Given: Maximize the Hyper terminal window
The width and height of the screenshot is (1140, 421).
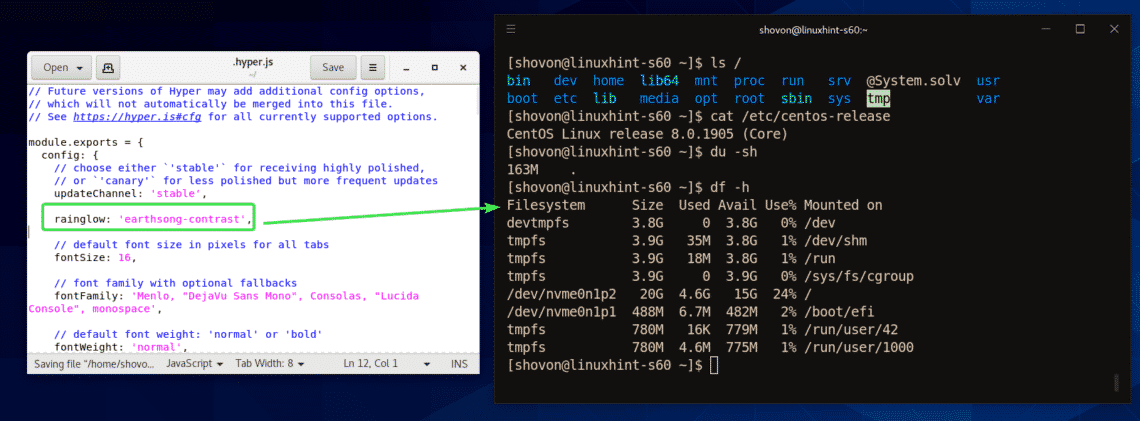Looking at the screenshot, I should 1080,28.
